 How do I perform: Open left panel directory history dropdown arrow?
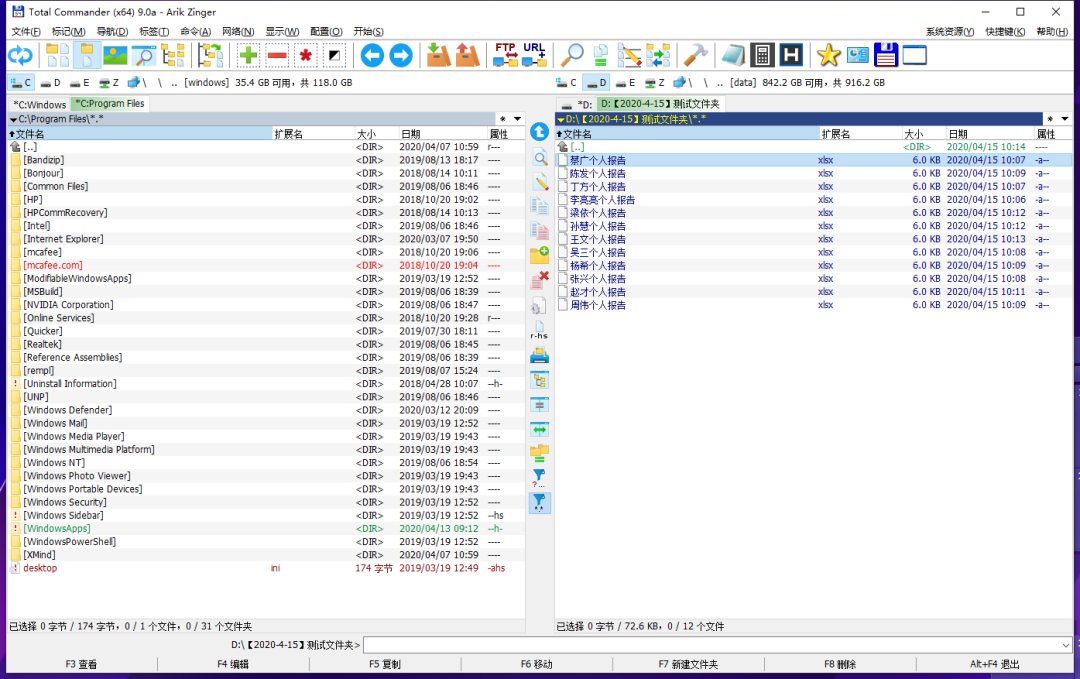(517, 119)
